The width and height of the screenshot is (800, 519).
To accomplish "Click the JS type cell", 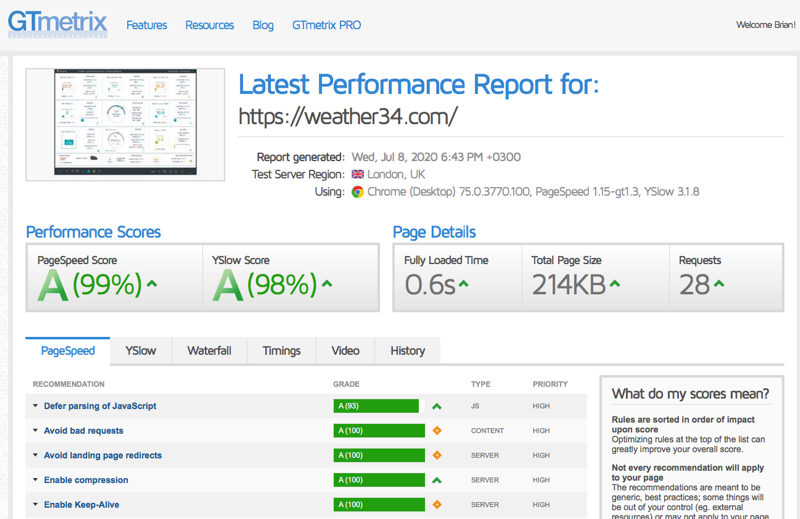I will pos(475,406).
